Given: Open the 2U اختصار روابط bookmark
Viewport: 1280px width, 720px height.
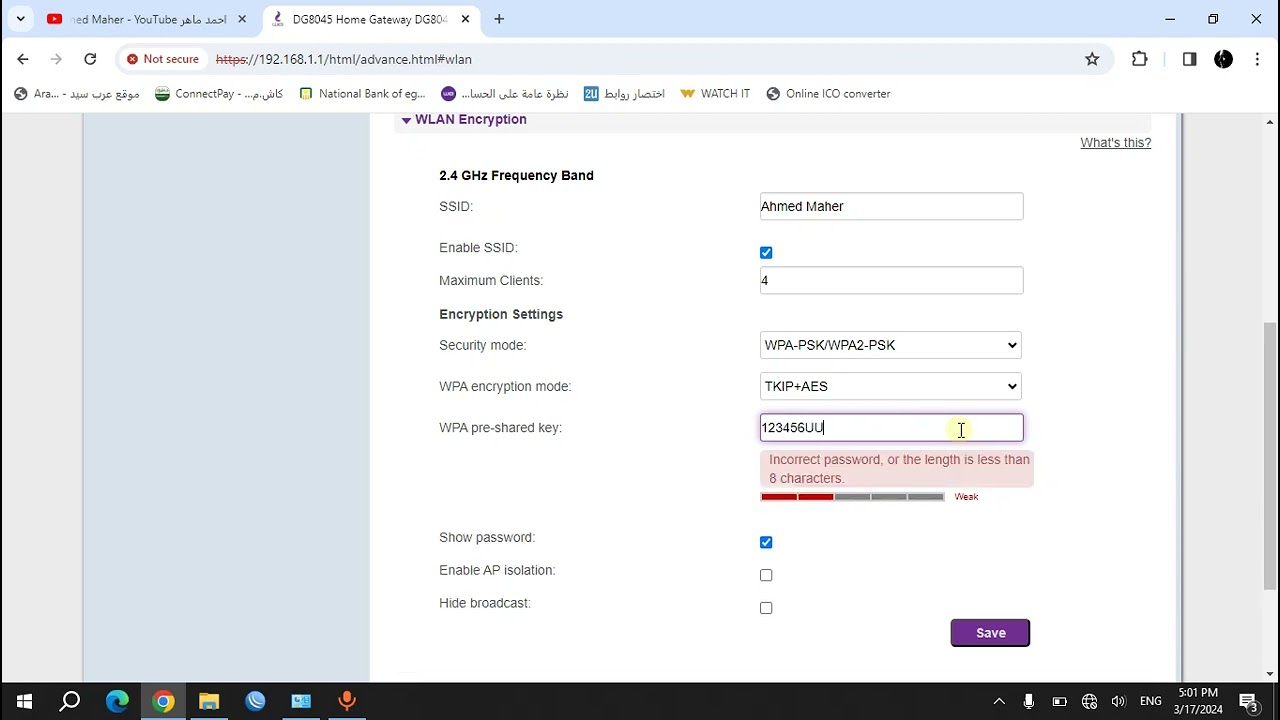Looking at the screenshot, I should [x=624, y=94].
